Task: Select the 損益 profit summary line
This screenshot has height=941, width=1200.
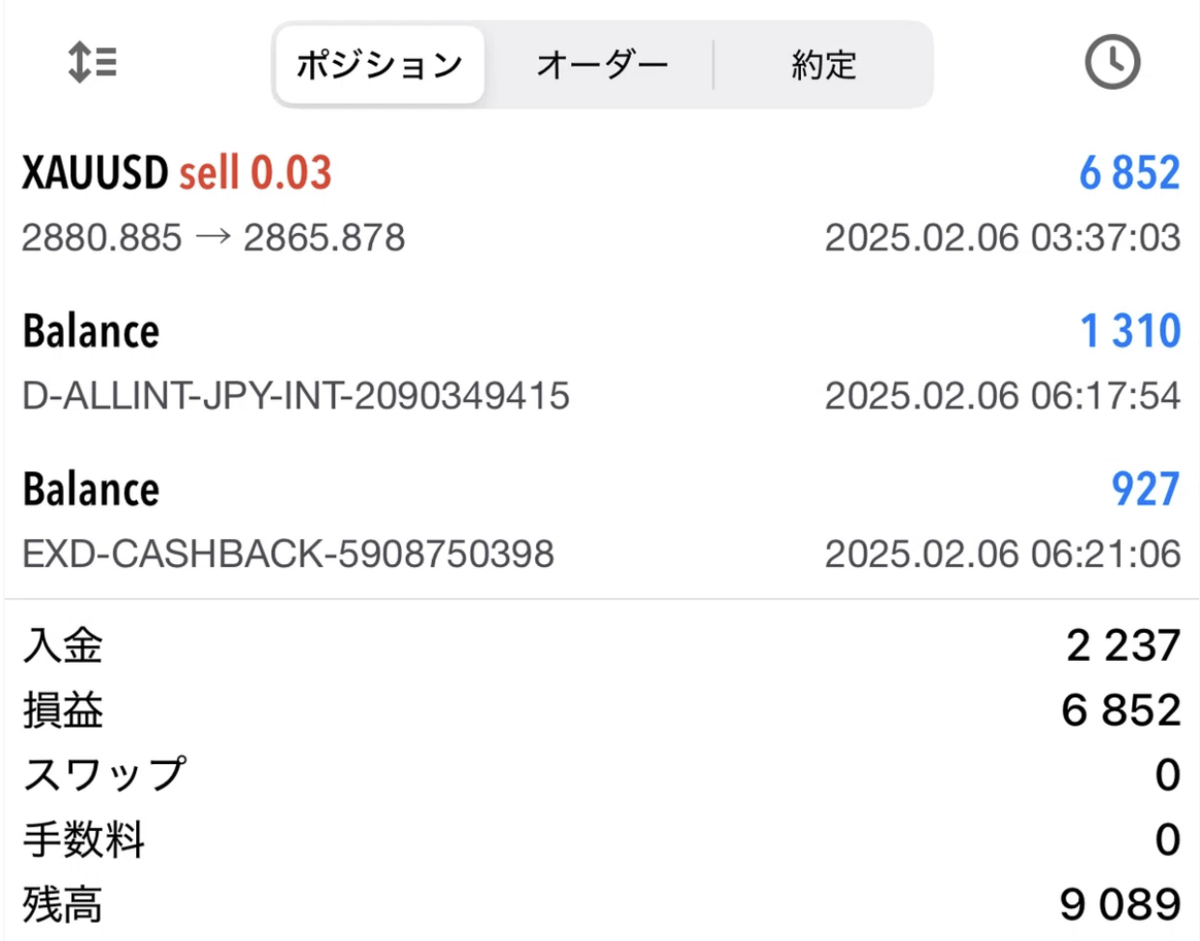Action: point(600,711)
